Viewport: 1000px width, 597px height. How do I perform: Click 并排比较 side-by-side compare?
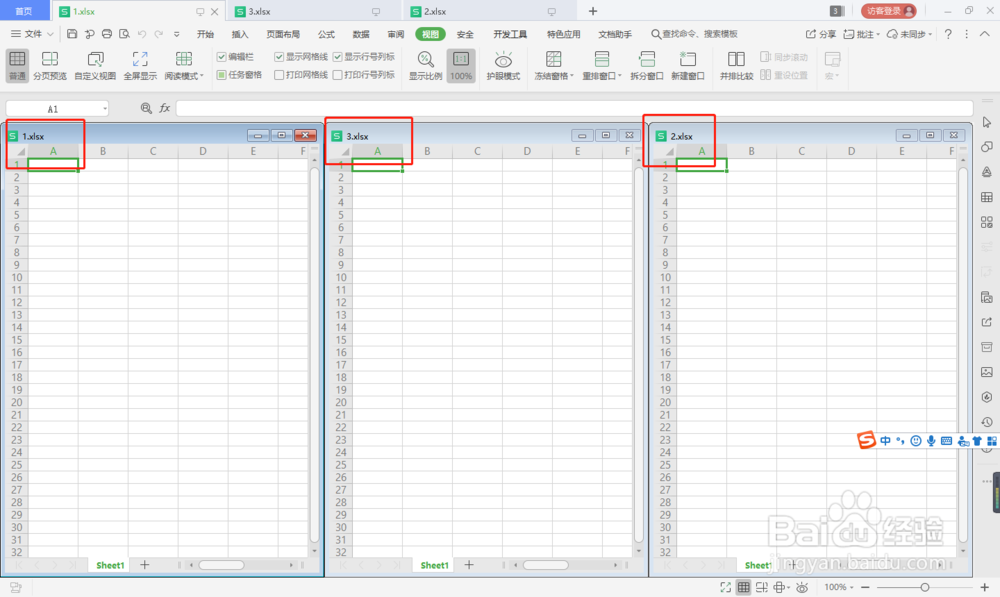click(x=736, y=66)
